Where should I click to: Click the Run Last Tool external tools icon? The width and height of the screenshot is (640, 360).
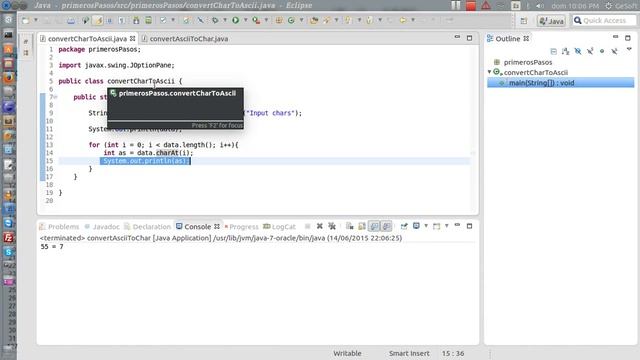pyautogui.click(x=256, y=20)
